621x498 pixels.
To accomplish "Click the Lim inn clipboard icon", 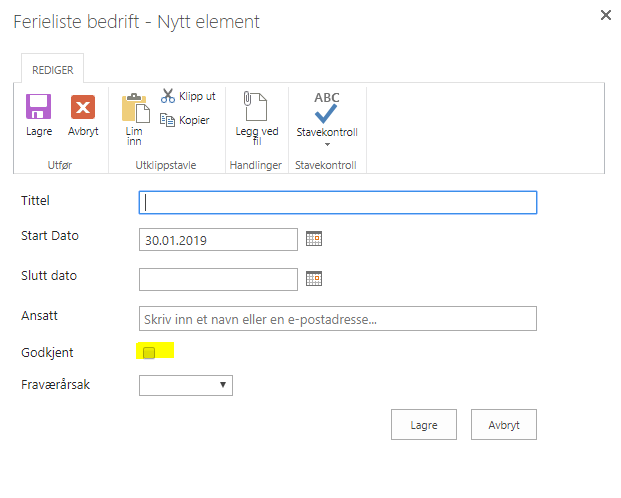I will tap(135, 109).
